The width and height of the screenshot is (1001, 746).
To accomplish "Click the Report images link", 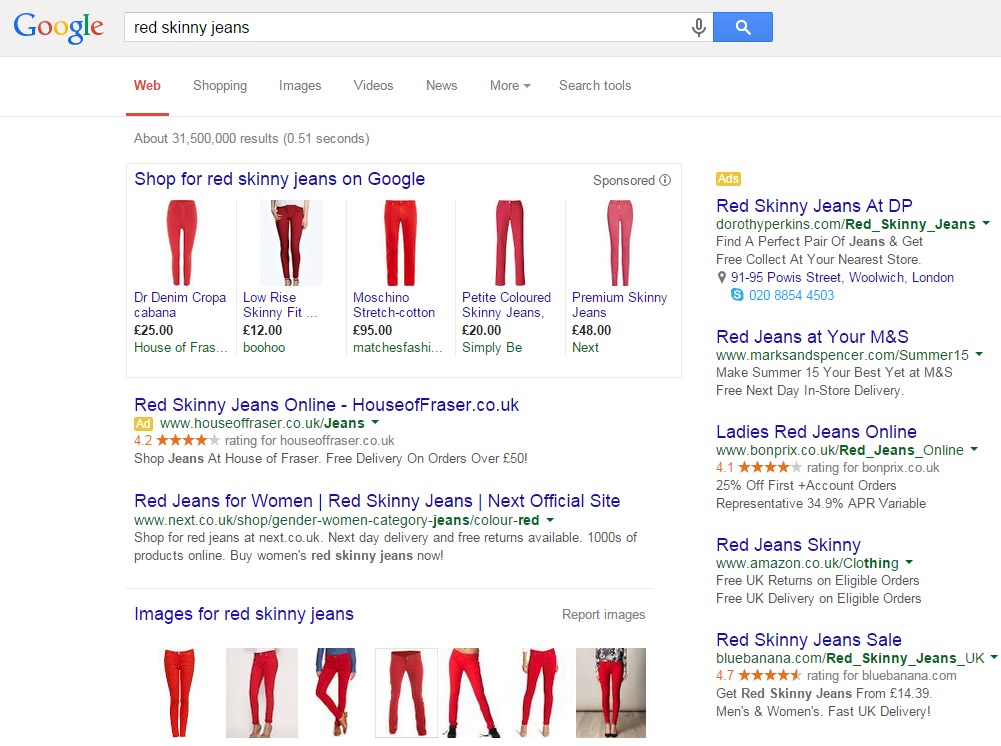I will 603,615.
